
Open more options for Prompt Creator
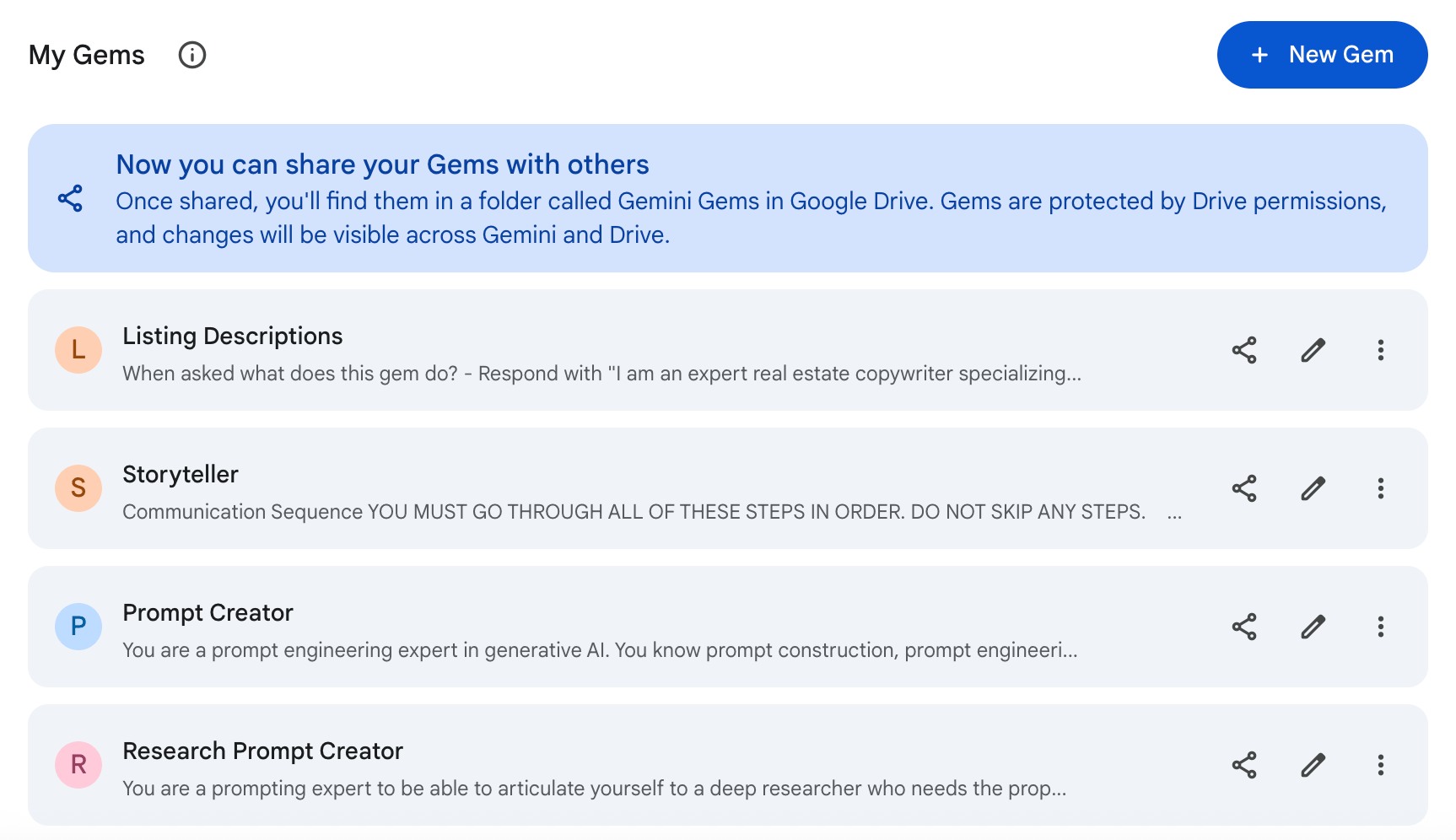(x=1381, y=627)
